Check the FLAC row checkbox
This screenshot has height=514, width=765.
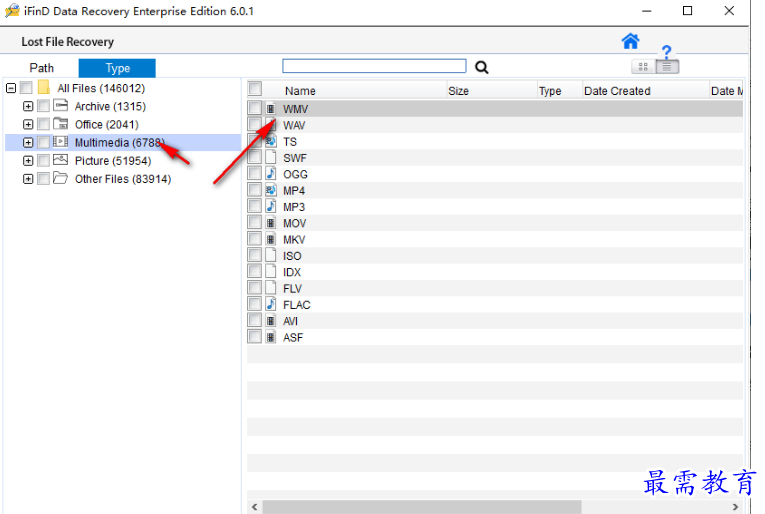tap(254, 304)
